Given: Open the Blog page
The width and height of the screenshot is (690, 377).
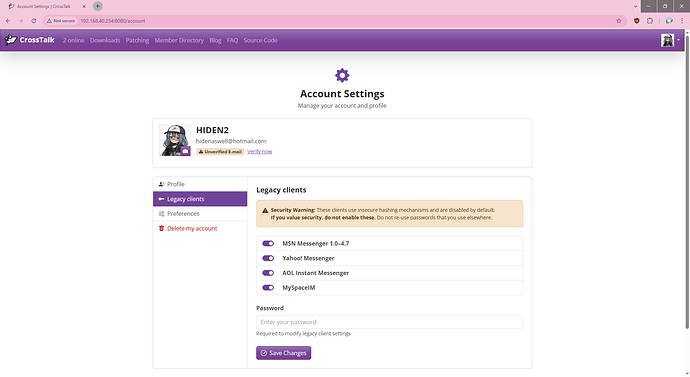Looking at the screenshot, I should [x=215, y=40].
